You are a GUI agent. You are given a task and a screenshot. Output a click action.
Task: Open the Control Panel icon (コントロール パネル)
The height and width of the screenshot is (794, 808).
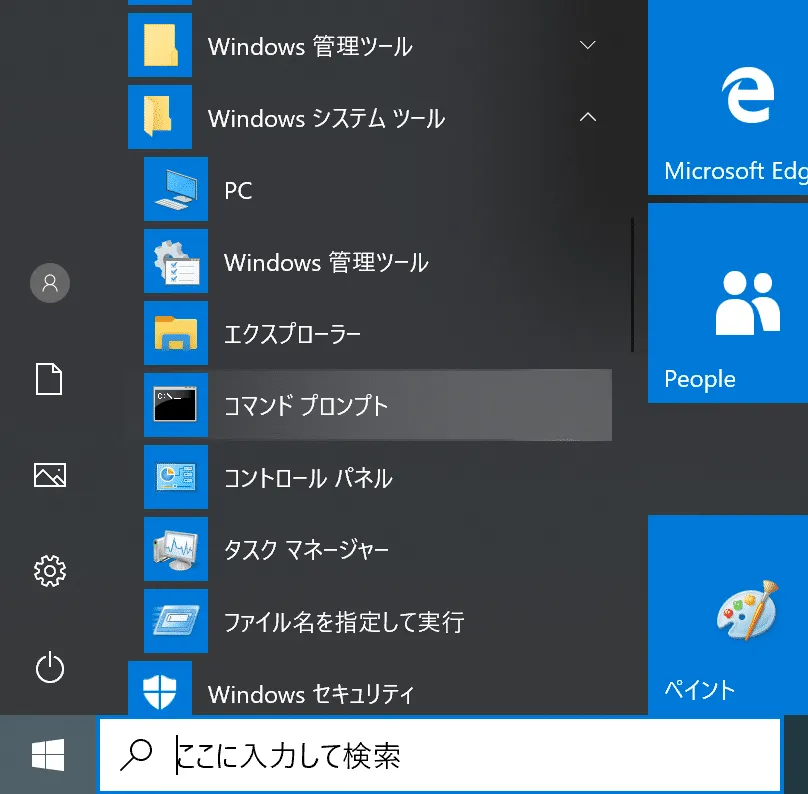[x=176, y=477]
